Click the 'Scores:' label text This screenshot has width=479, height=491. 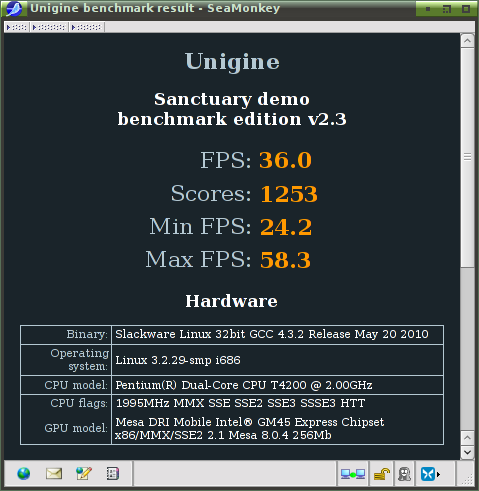(211, 193)
